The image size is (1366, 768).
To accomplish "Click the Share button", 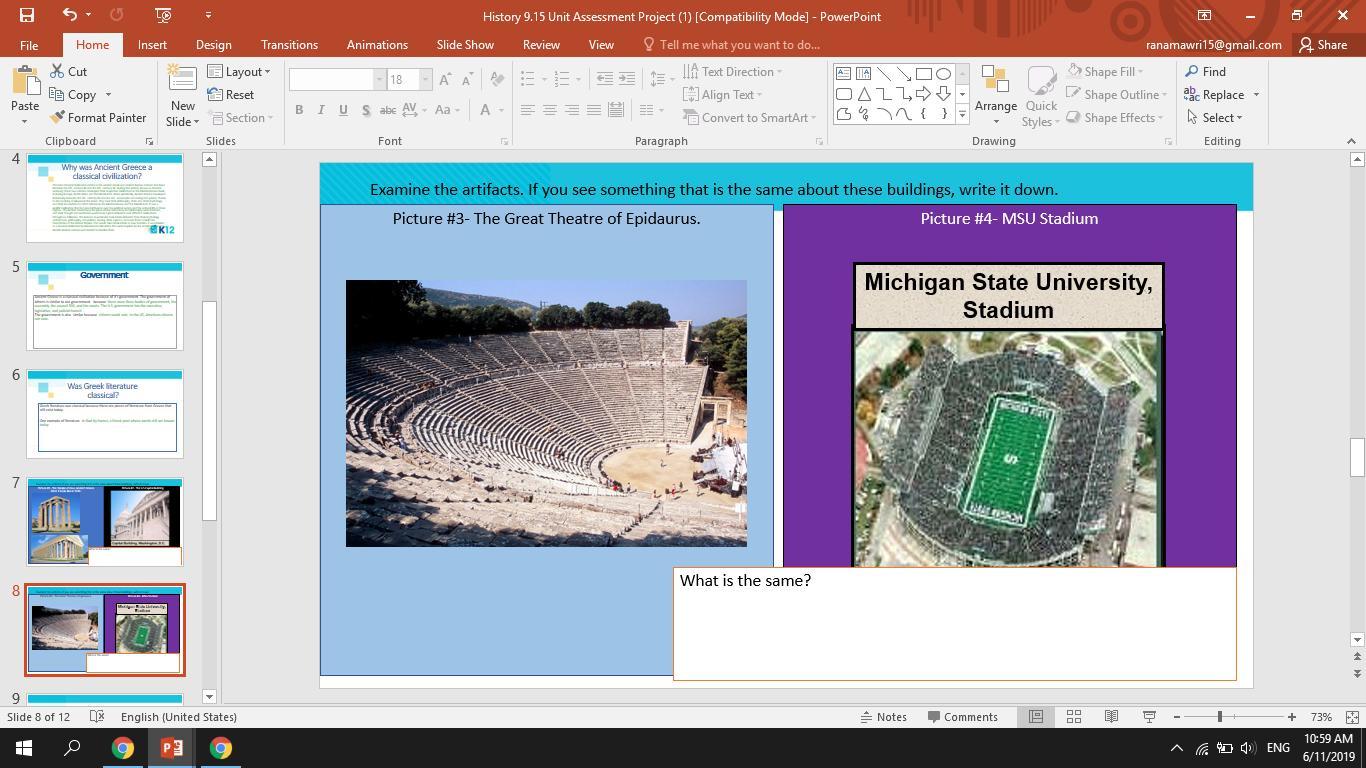I will point(1322,45).
